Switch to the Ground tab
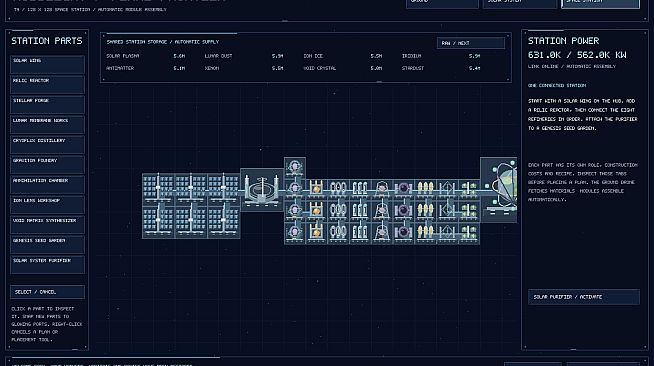This screenshot has width=654, height=366. click(x=442, y=3)
